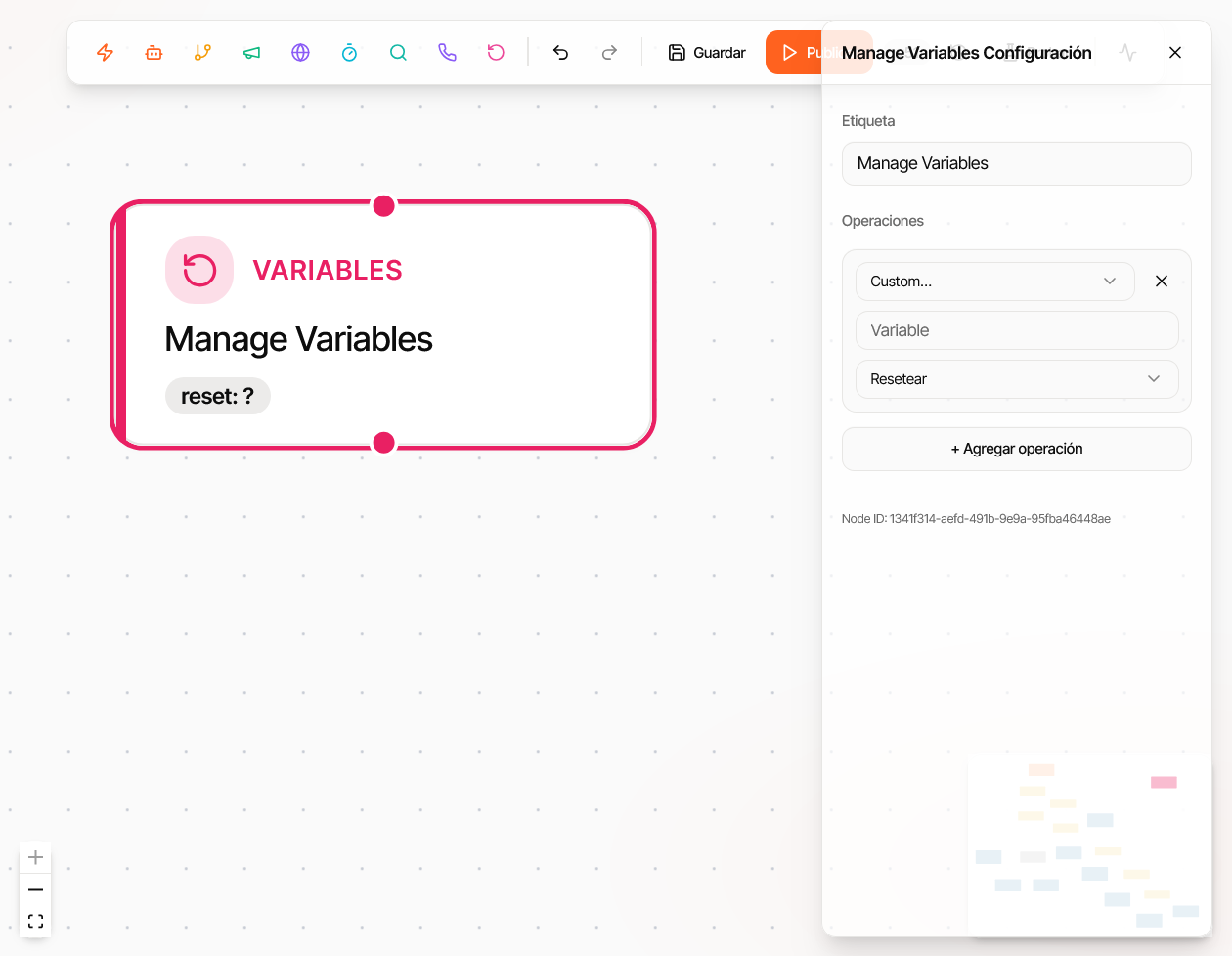Image resolution: width=1232 pixels, height=956 pixels.
Task: Click the Operaciones section label
Action: tap(883, 221)
